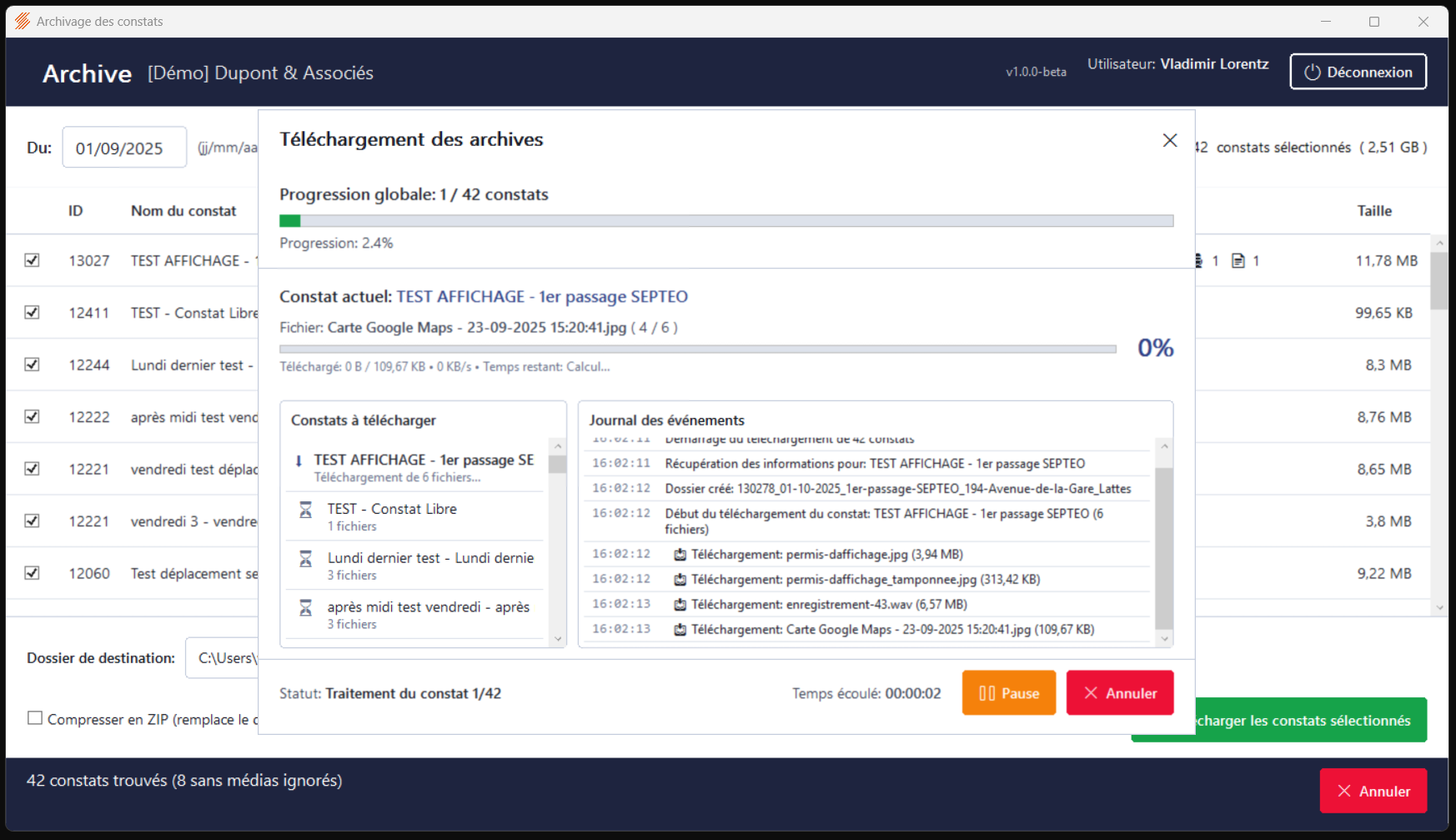Viewport: 1456px width, 840px height.
Task: Click the global progression bar
Action: pos(725,221)
